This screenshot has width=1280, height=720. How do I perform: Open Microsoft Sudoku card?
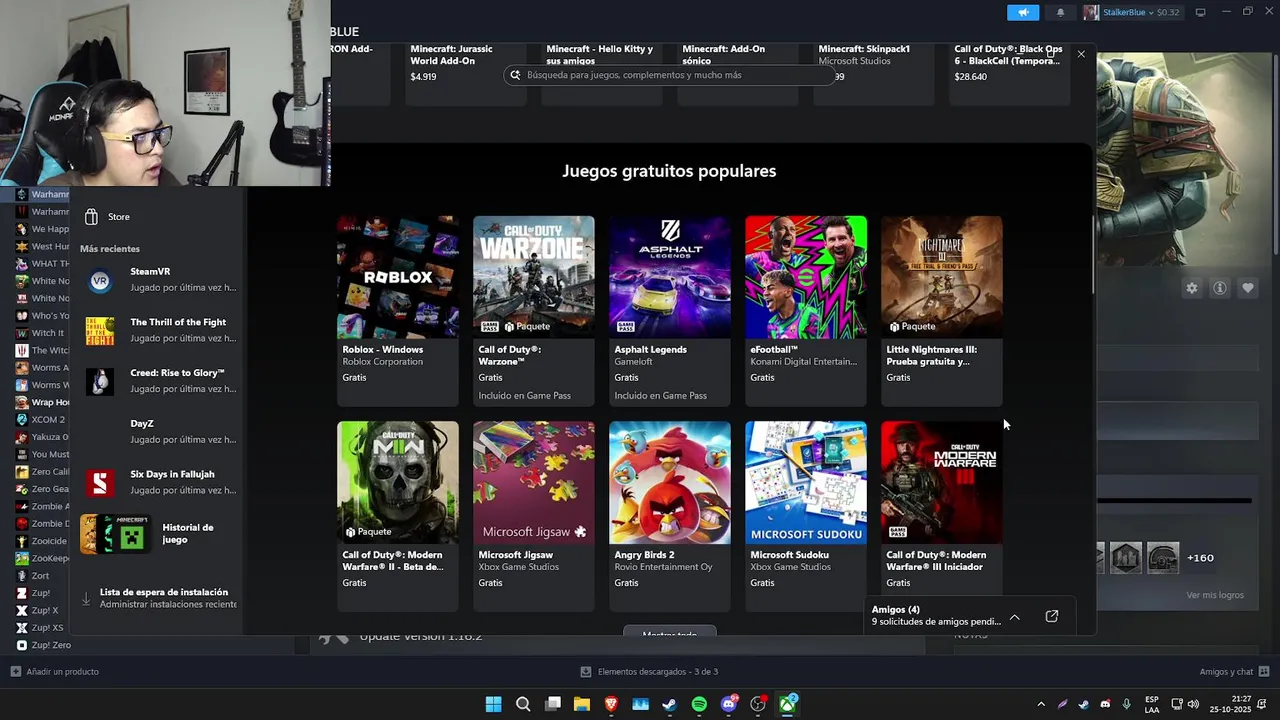pos(806,516)
